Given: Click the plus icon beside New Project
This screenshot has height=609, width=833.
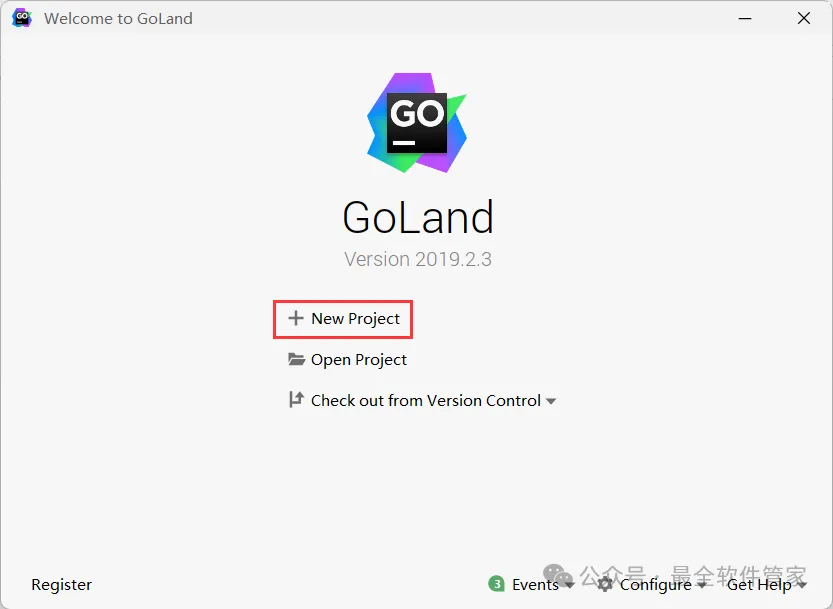Looking at the screenshot, I should [295, 318].
